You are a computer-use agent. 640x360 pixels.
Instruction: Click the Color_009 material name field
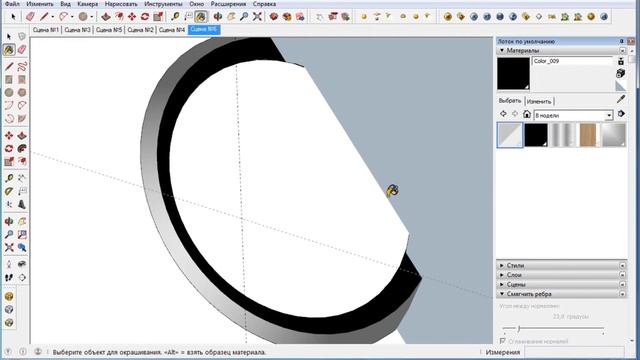(x=572, y=61)
